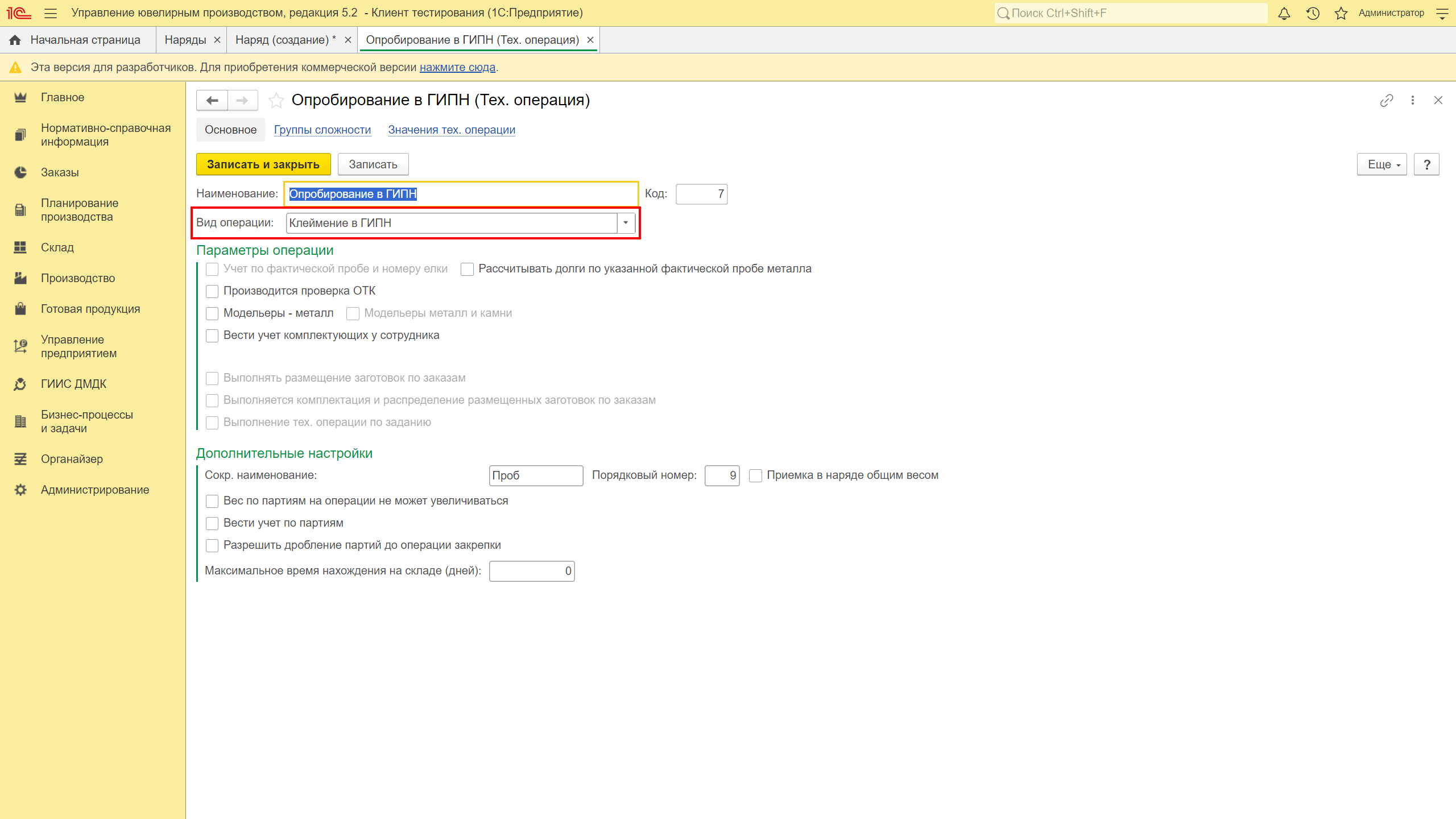Click the Порядковый номер field

coord(722,475)
